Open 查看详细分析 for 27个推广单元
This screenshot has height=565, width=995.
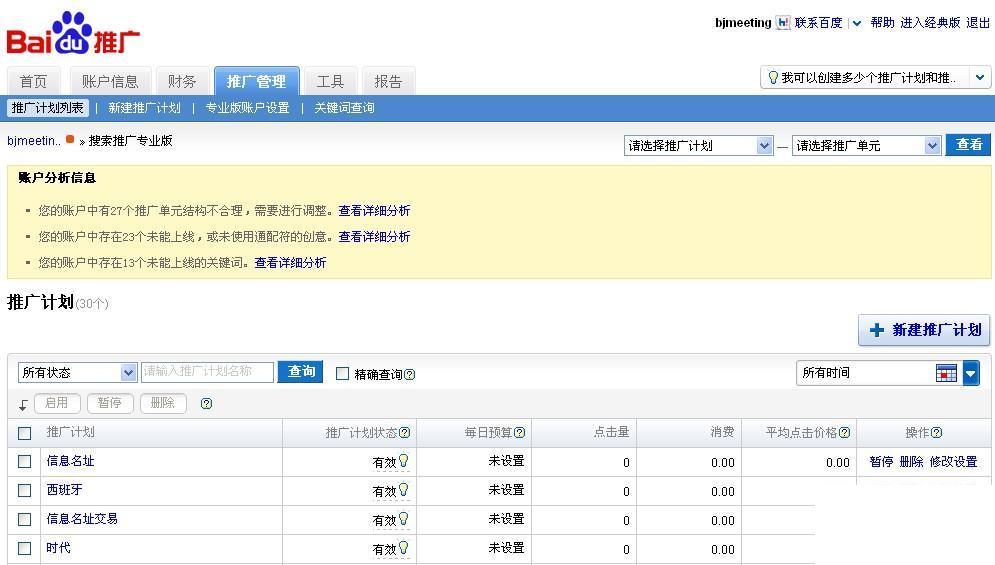click(x=374, y=211)
